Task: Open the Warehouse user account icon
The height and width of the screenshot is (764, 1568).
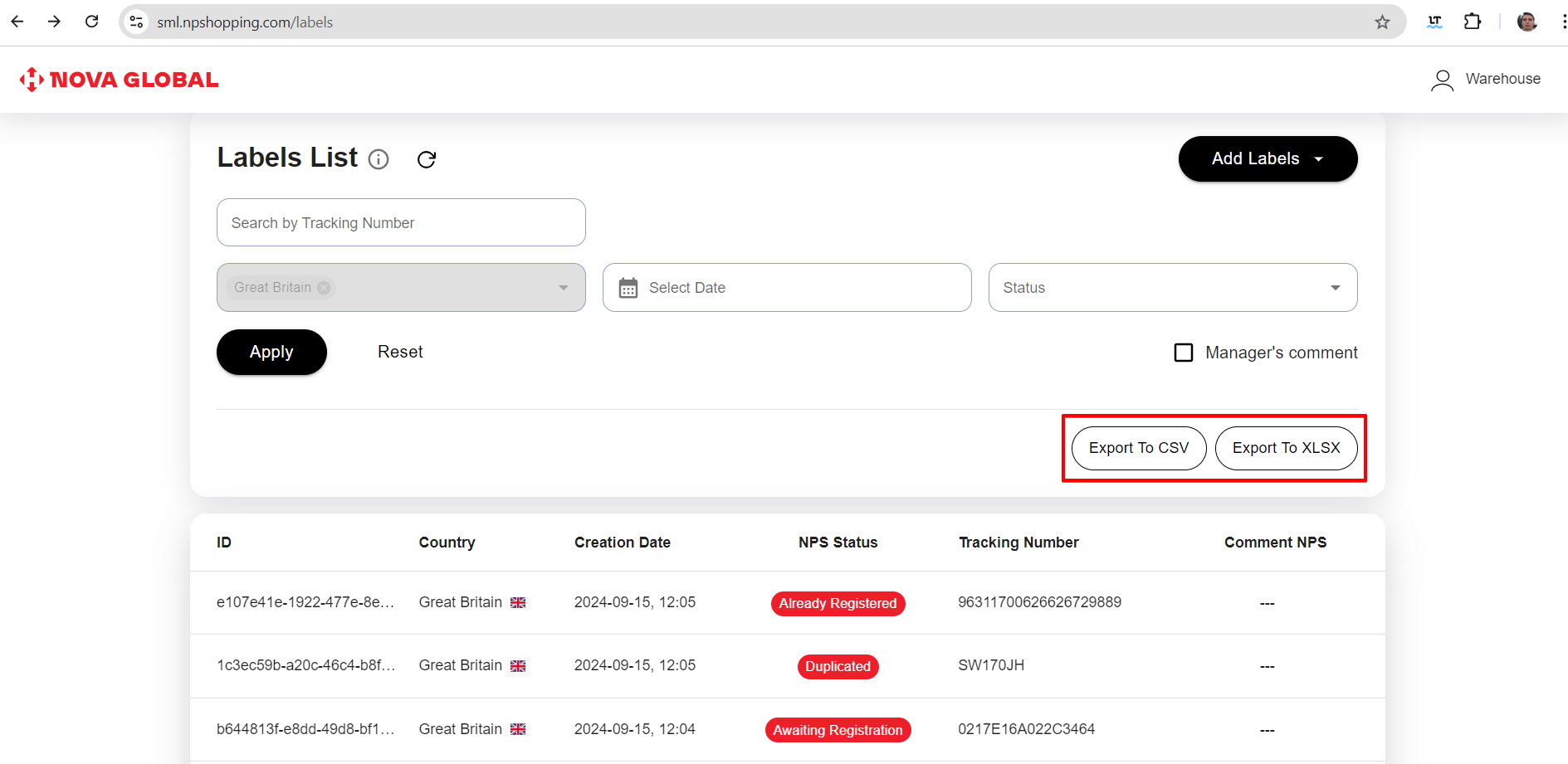Action: click(x=1443, y=80)
